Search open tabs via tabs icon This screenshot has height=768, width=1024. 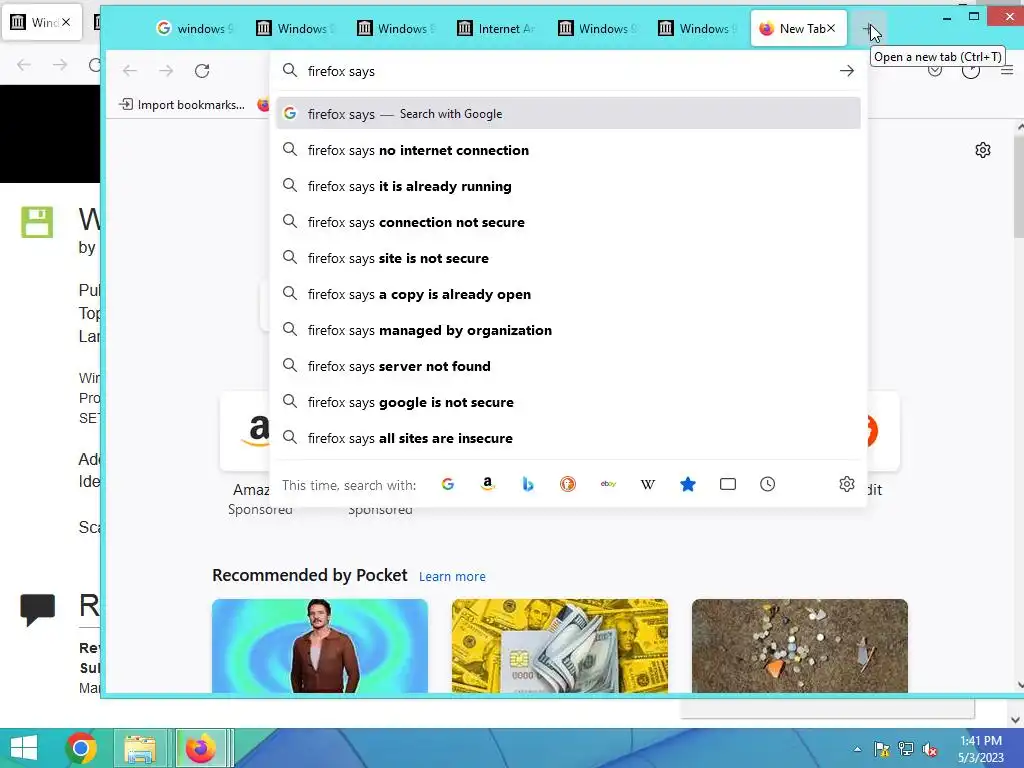click(x=728, y=484)
